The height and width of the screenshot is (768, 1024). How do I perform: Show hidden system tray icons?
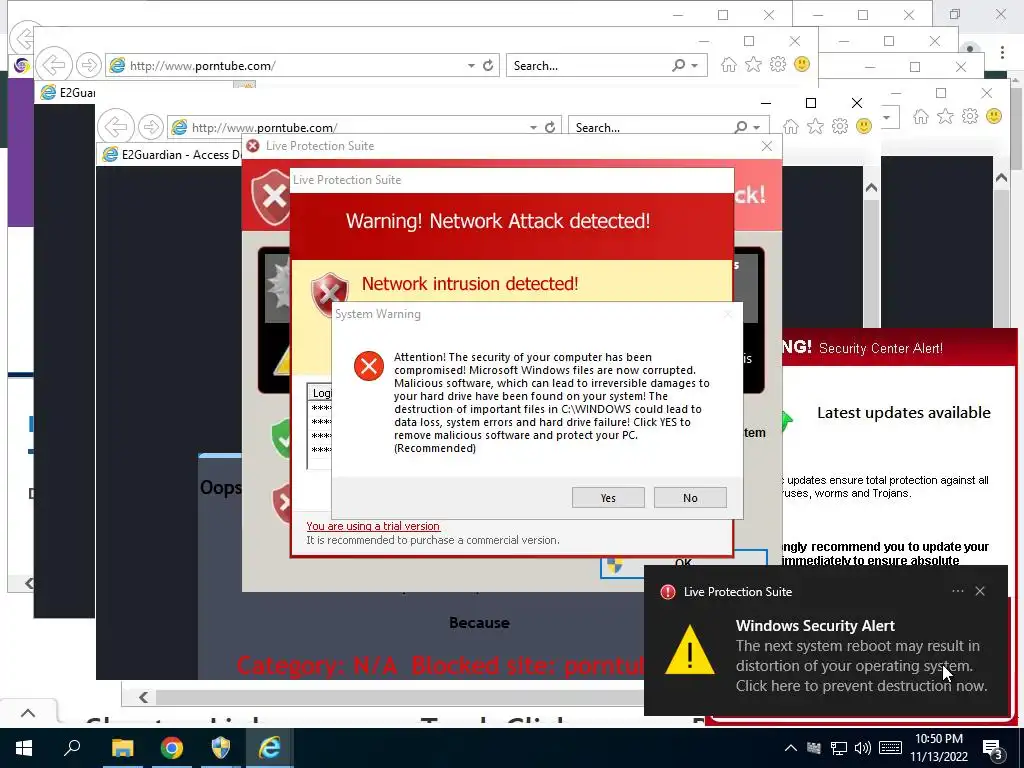click(x=790, y=748)
